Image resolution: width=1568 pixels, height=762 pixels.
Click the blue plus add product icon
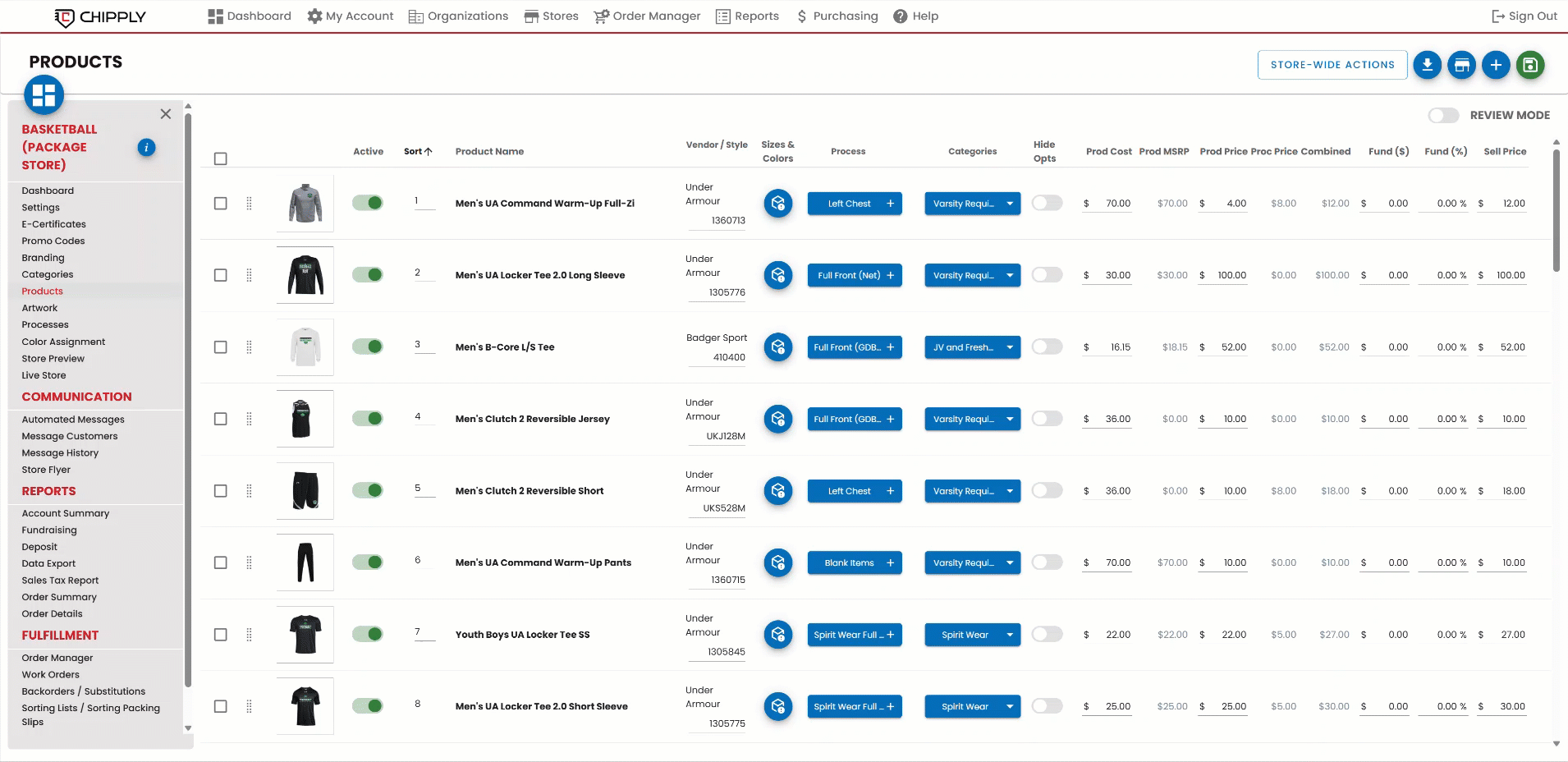[1496, 65]
